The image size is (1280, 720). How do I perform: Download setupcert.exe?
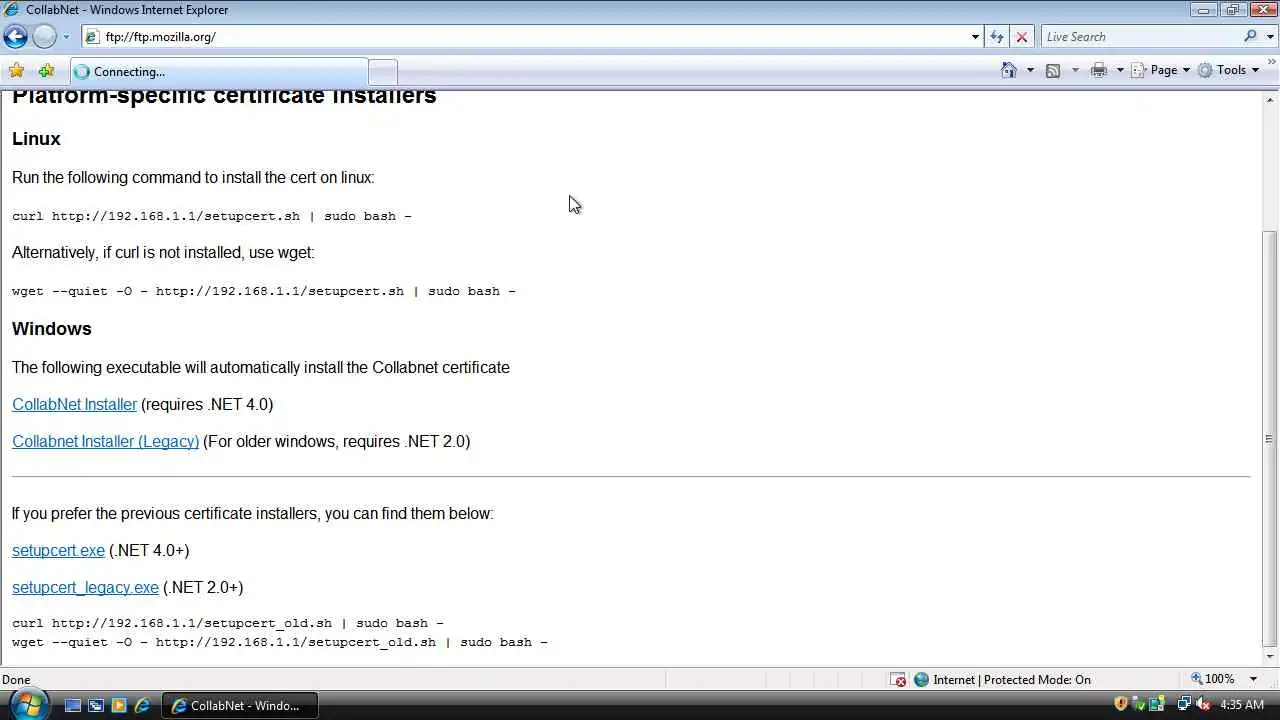(58, 550)
